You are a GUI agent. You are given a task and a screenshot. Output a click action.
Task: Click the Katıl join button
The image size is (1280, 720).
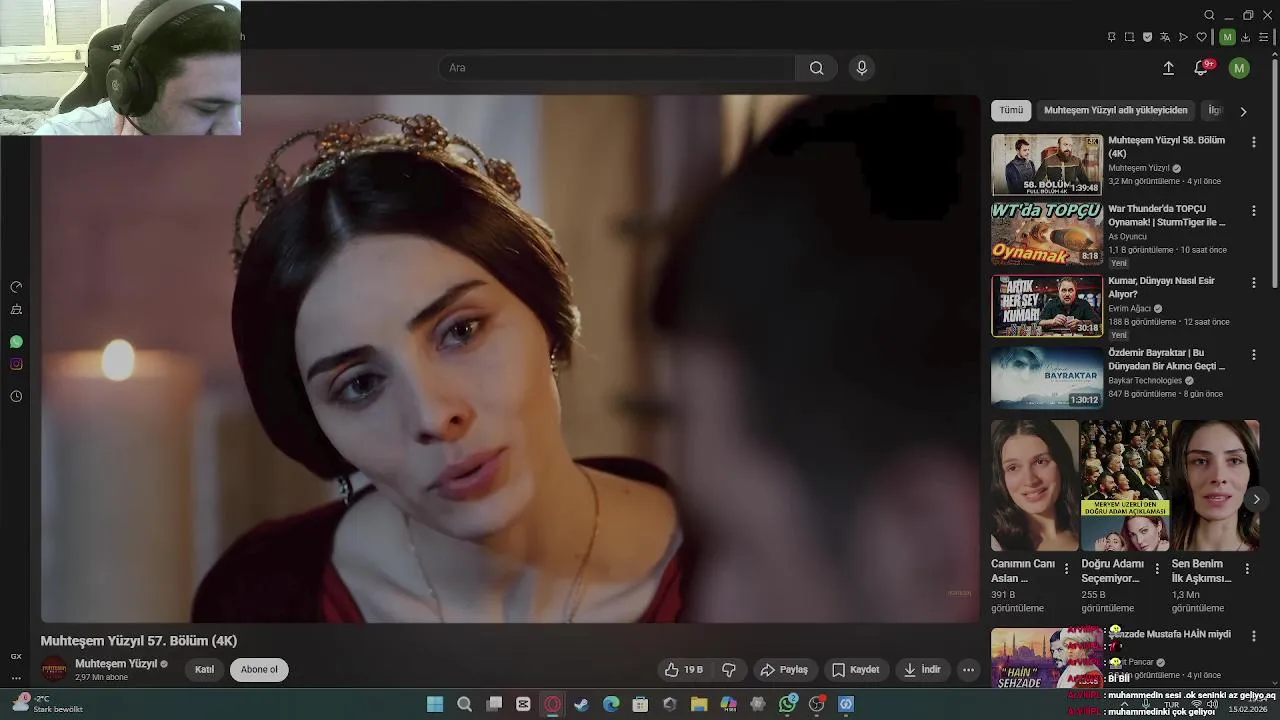(204, 670)
